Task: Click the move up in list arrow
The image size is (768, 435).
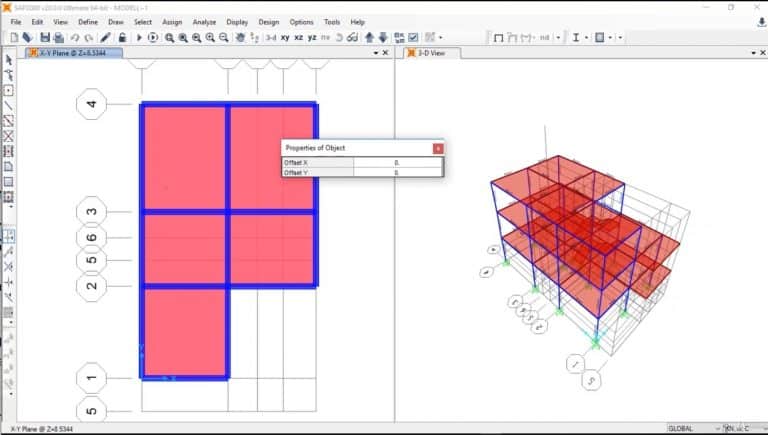Action: click(369, 37)
